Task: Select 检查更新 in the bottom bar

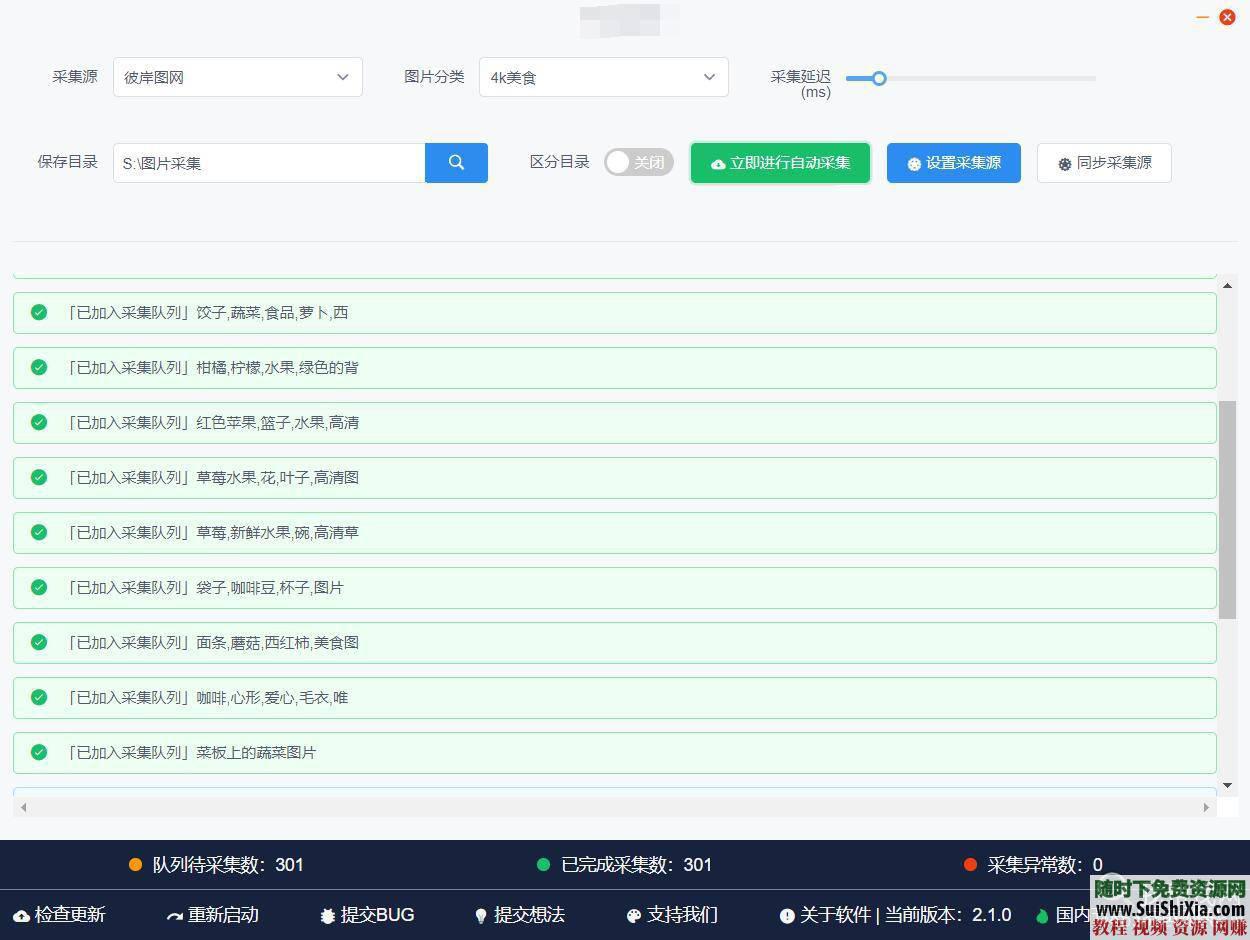Action: (58, 915)
